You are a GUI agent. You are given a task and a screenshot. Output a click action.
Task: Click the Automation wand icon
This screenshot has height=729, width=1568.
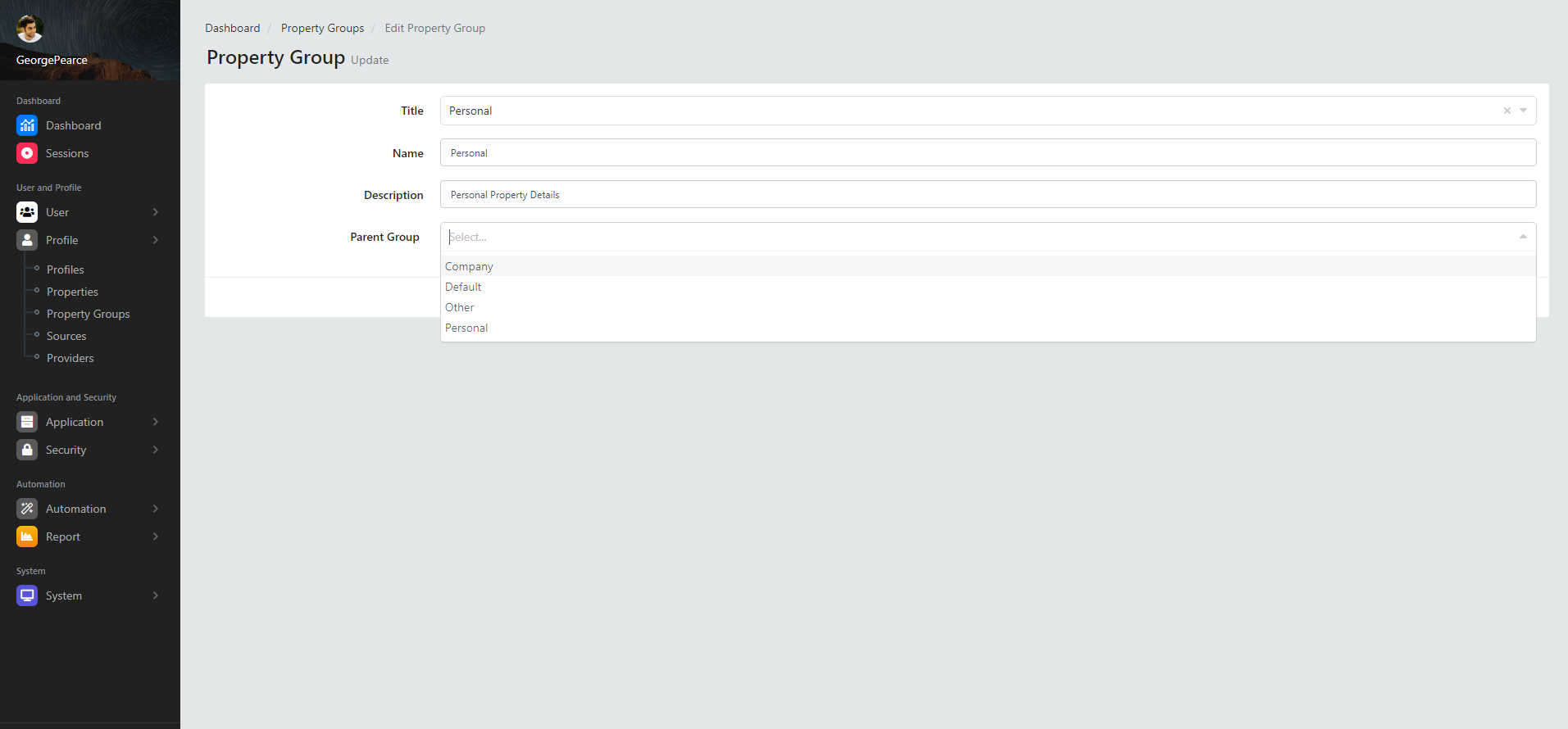pos(27,509)
